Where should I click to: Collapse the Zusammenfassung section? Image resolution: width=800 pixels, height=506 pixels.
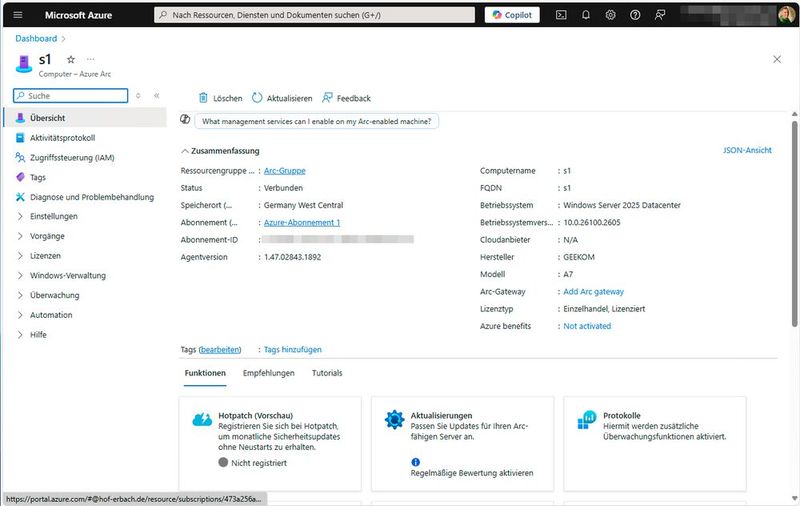[x=220, y=151]
